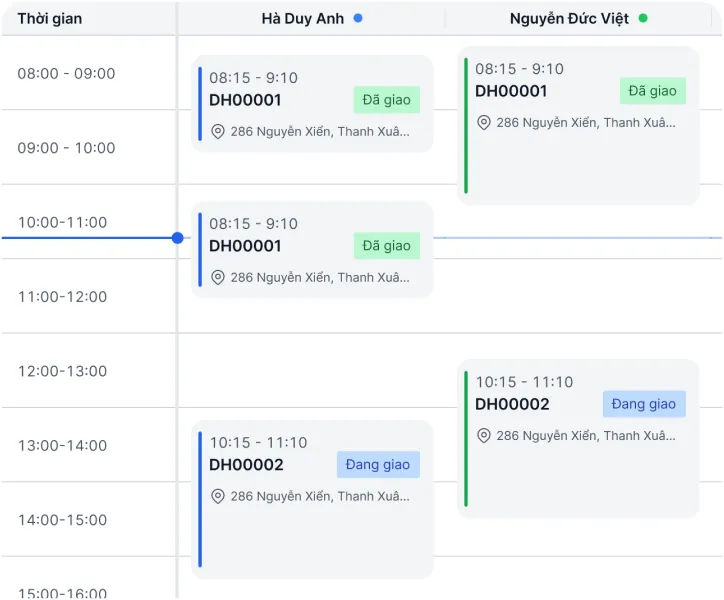Open order DH00002 in Hà Duy Anh's column

pos(246,465)
